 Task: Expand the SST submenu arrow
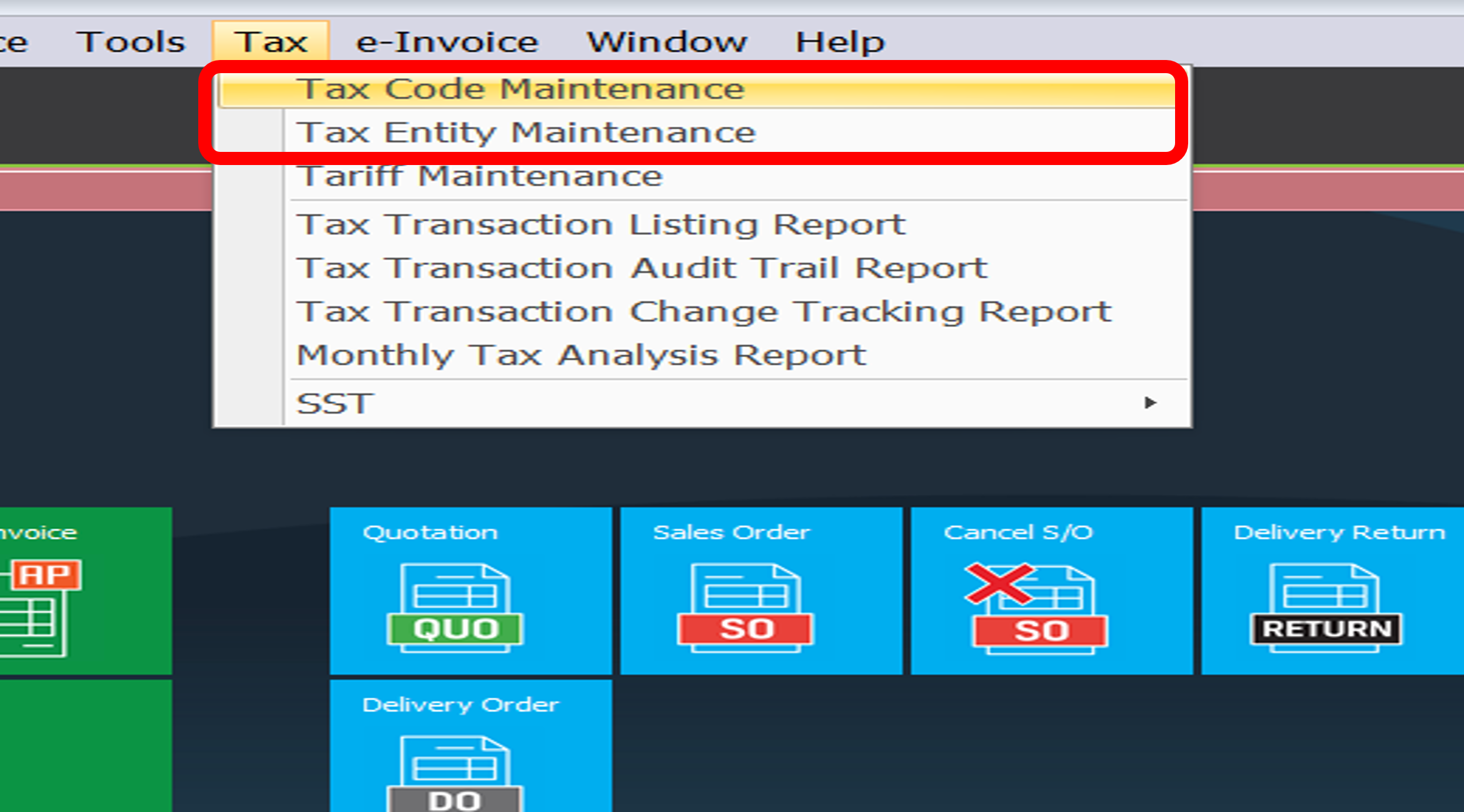pos(1149,403)
